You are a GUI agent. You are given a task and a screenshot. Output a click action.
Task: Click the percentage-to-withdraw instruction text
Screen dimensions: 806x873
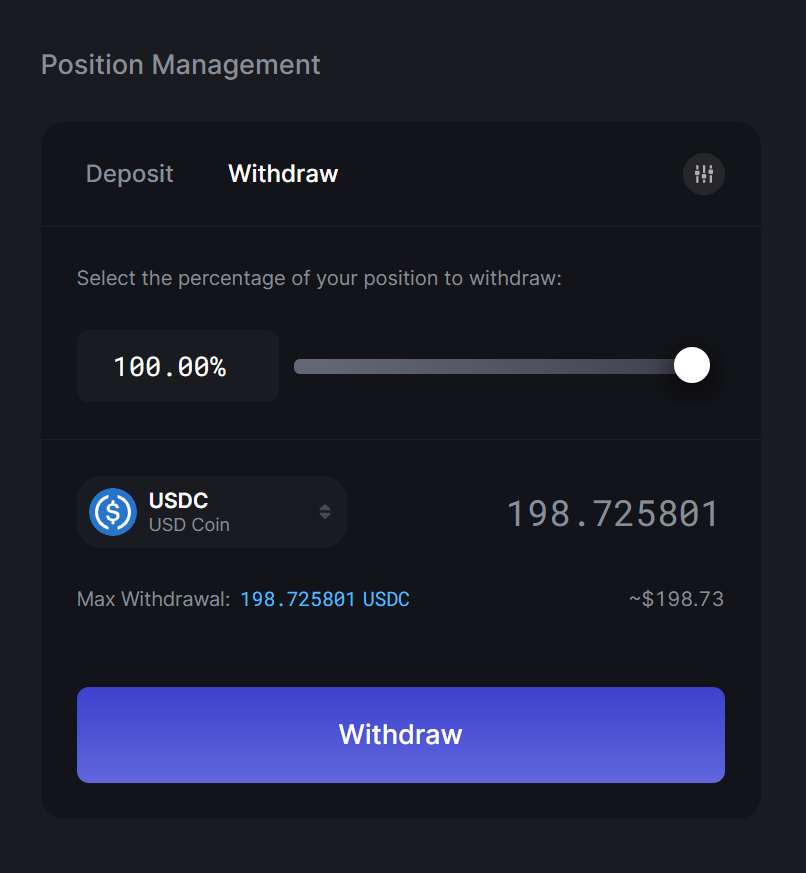tap(319, 278)
